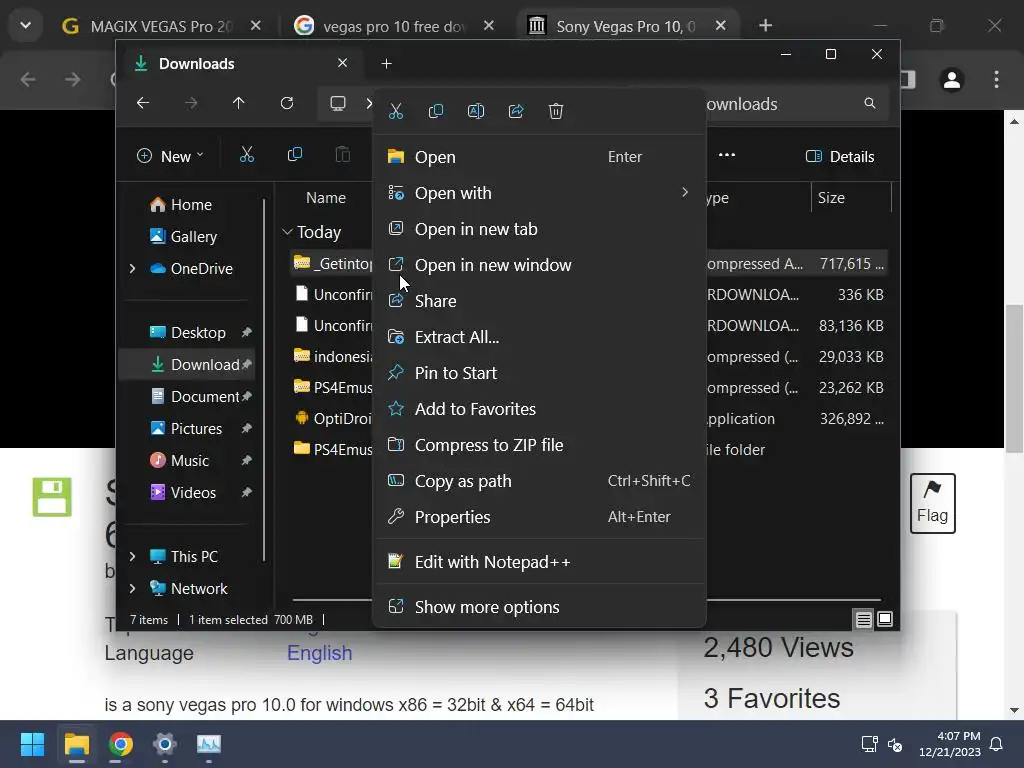Image resolution: width=1024 pixels, height=768 pixels.
Task: Click the search icon in Explorer search box
Action: click(869, 103)
